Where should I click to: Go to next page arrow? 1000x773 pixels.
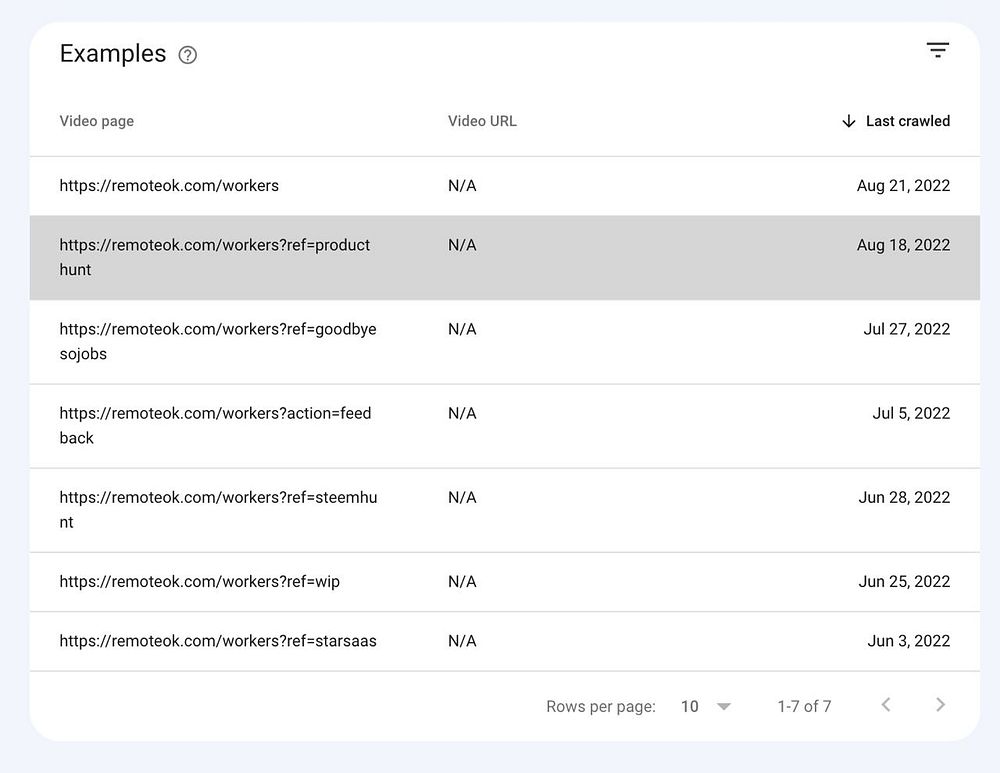pos(940,705)
